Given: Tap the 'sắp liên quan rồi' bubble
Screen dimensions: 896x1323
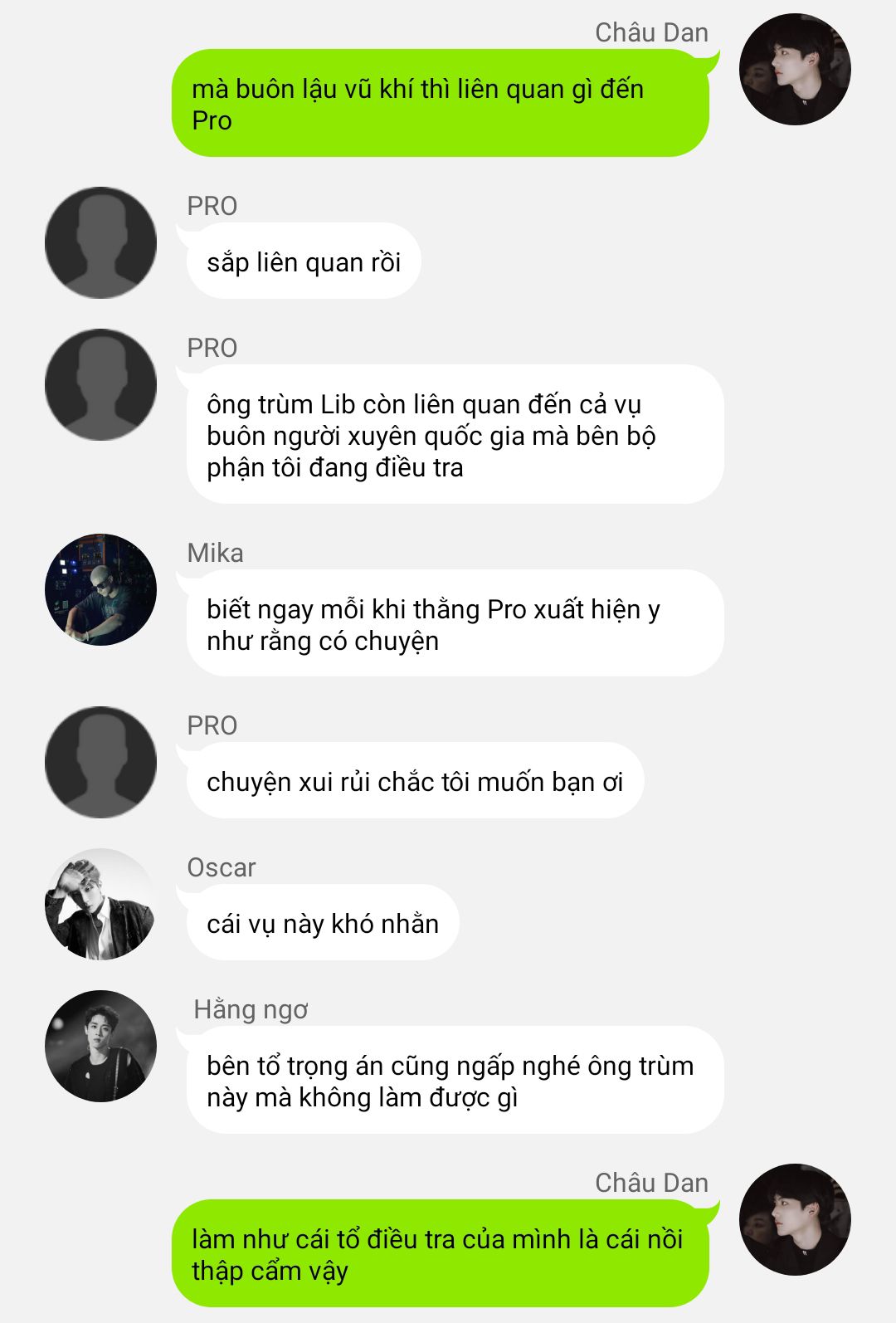Looking at the screenshot, I should (304, 261).
